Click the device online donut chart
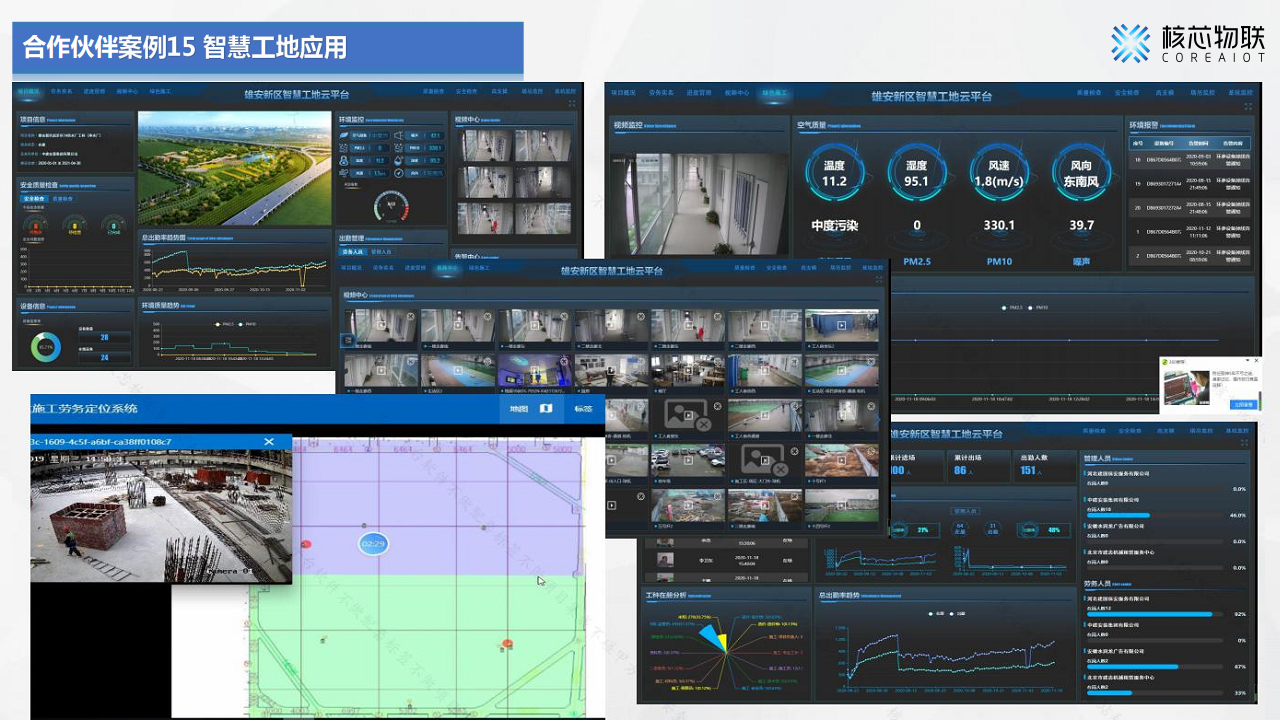Viewport: 1280px width, 720px height. coord(46,347)
